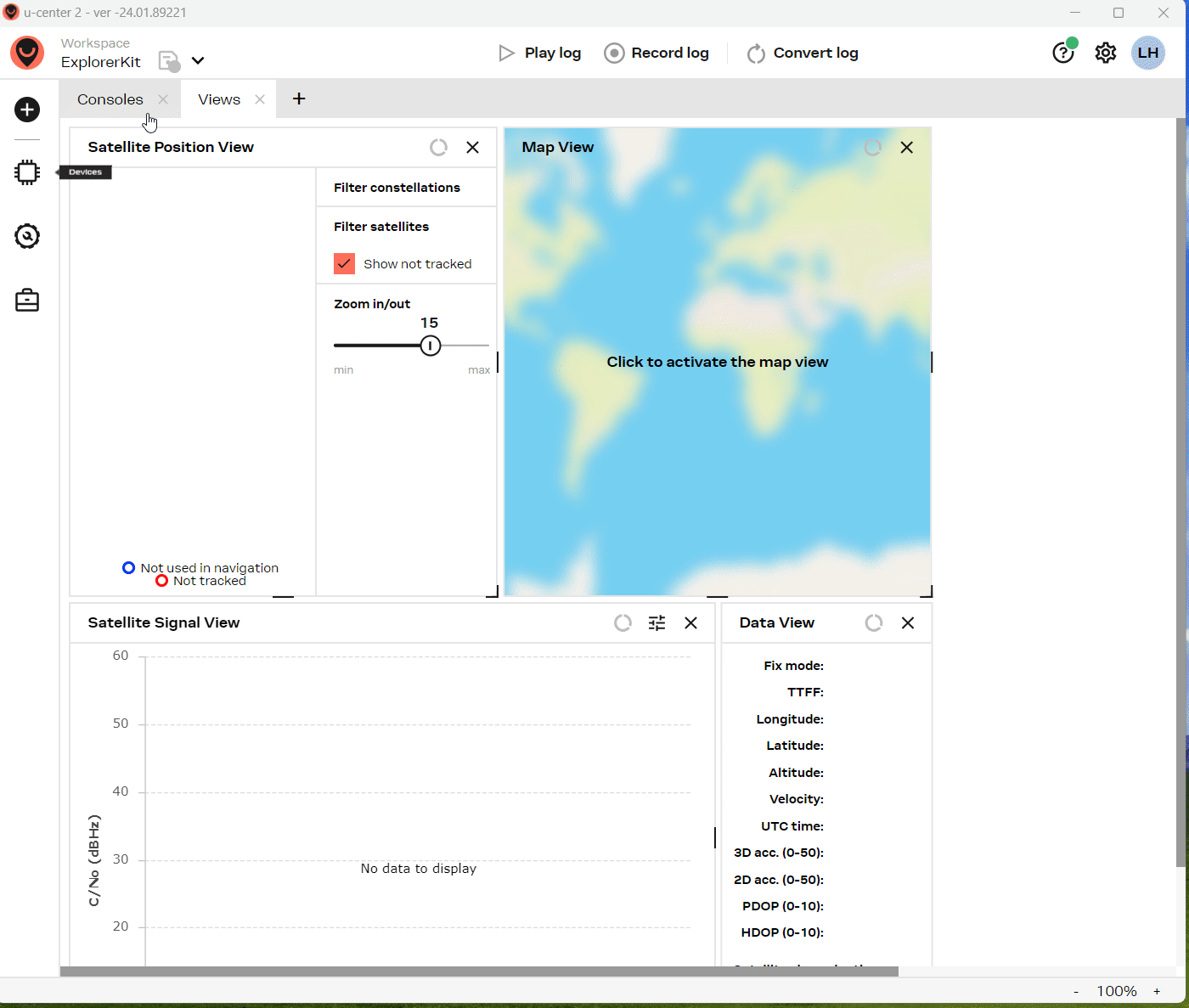Open the briefcase icon in sidebar
The width and height of the screenshot is (1189, 1008).
pyautogui.click(x=27, y=301)
